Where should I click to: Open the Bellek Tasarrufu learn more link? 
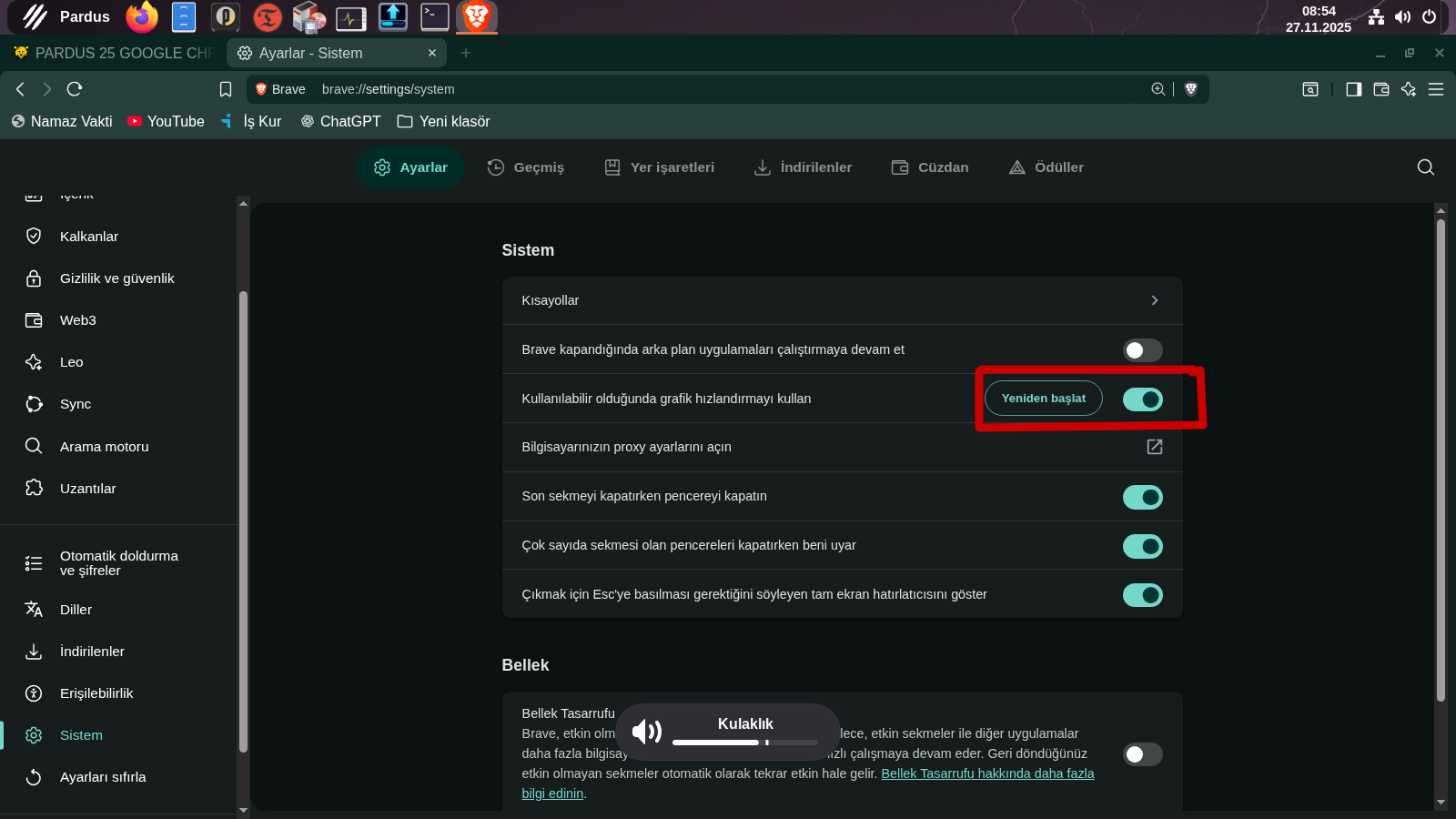click(x=986, y=773)
